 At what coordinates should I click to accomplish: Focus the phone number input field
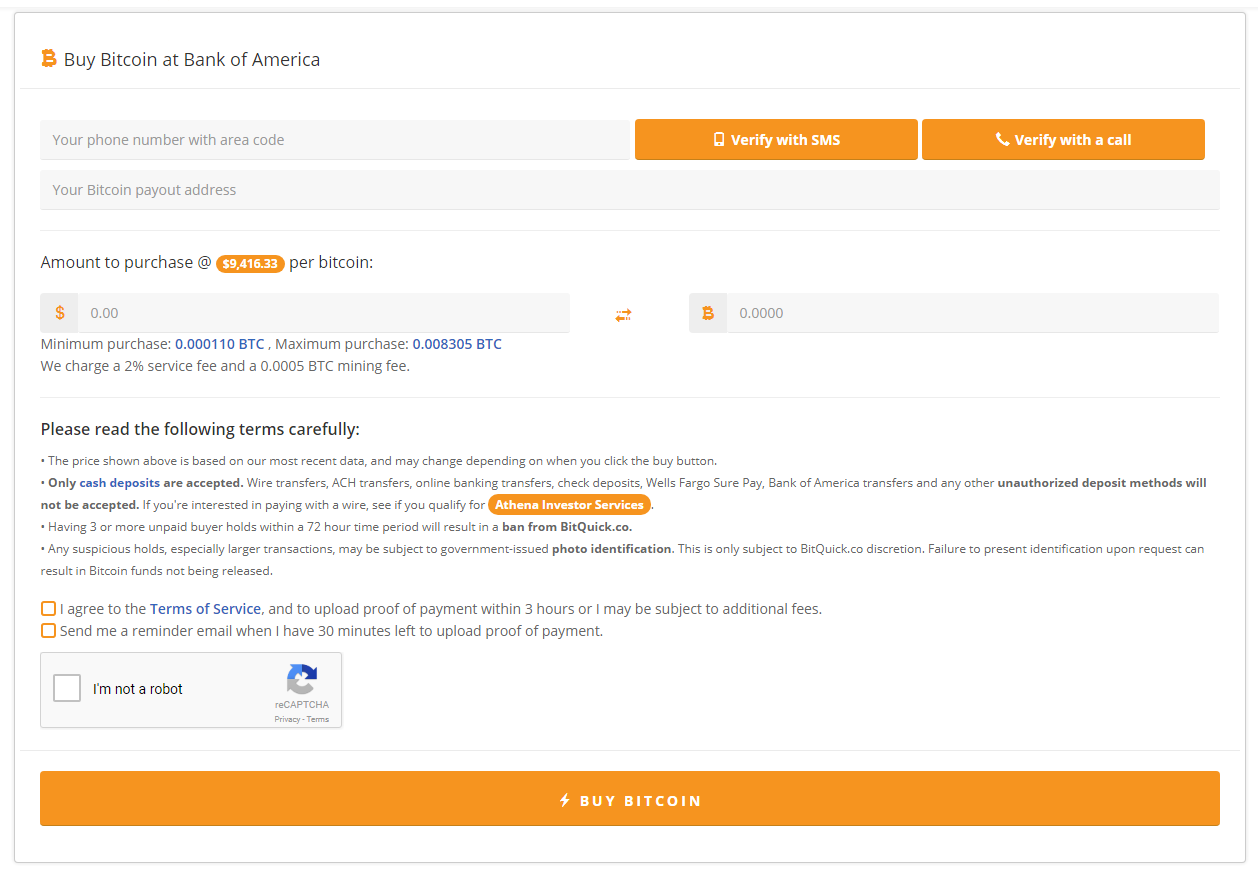[x=335, y=140]
